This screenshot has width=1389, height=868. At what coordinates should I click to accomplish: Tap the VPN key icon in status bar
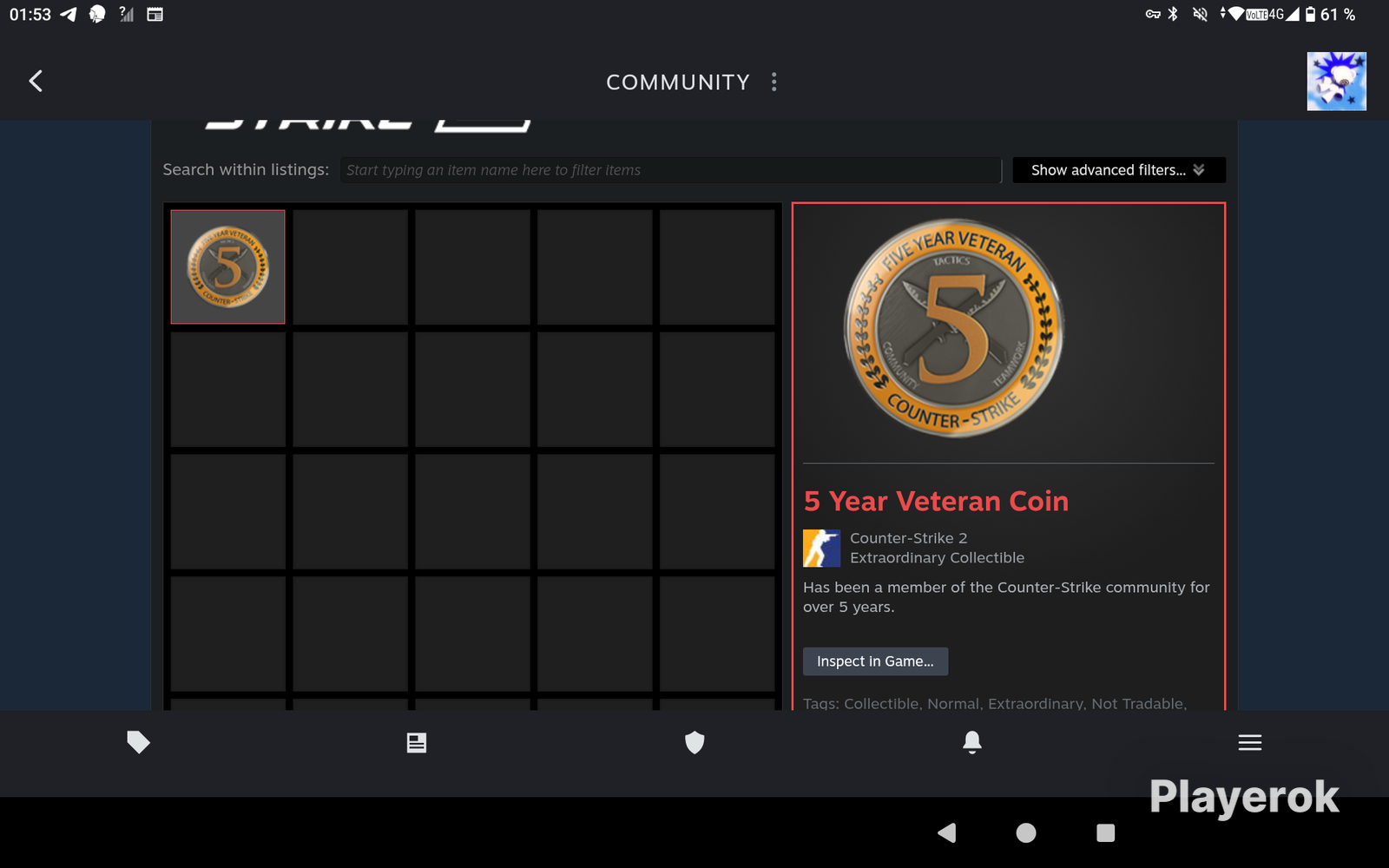[1153, 15]
